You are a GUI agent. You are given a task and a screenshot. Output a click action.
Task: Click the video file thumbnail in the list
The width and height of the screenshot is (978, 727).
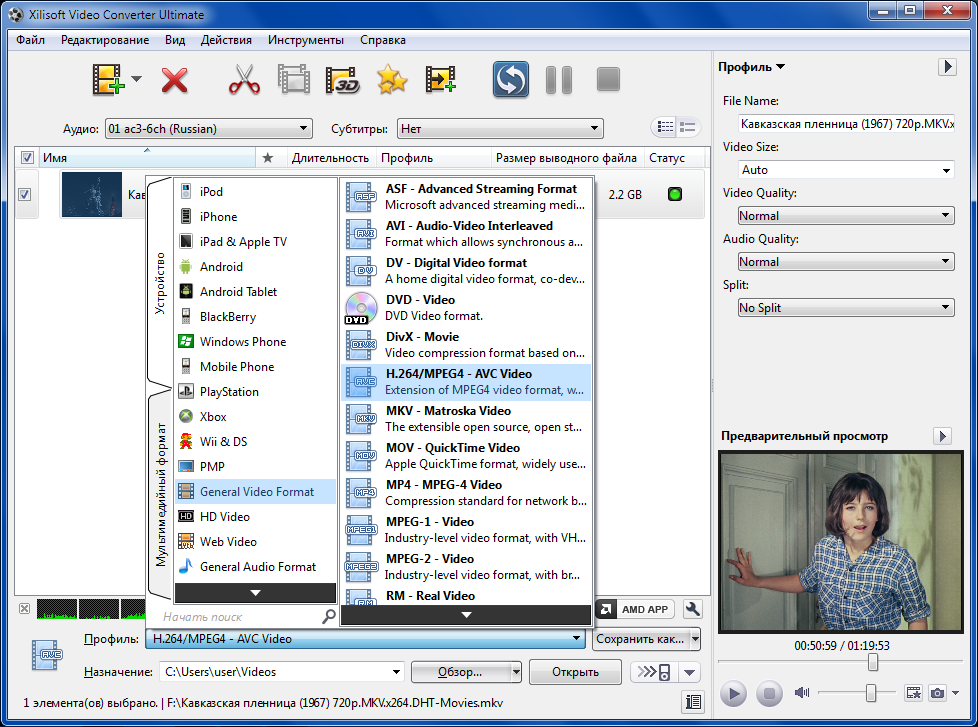[x=92, y=195]
